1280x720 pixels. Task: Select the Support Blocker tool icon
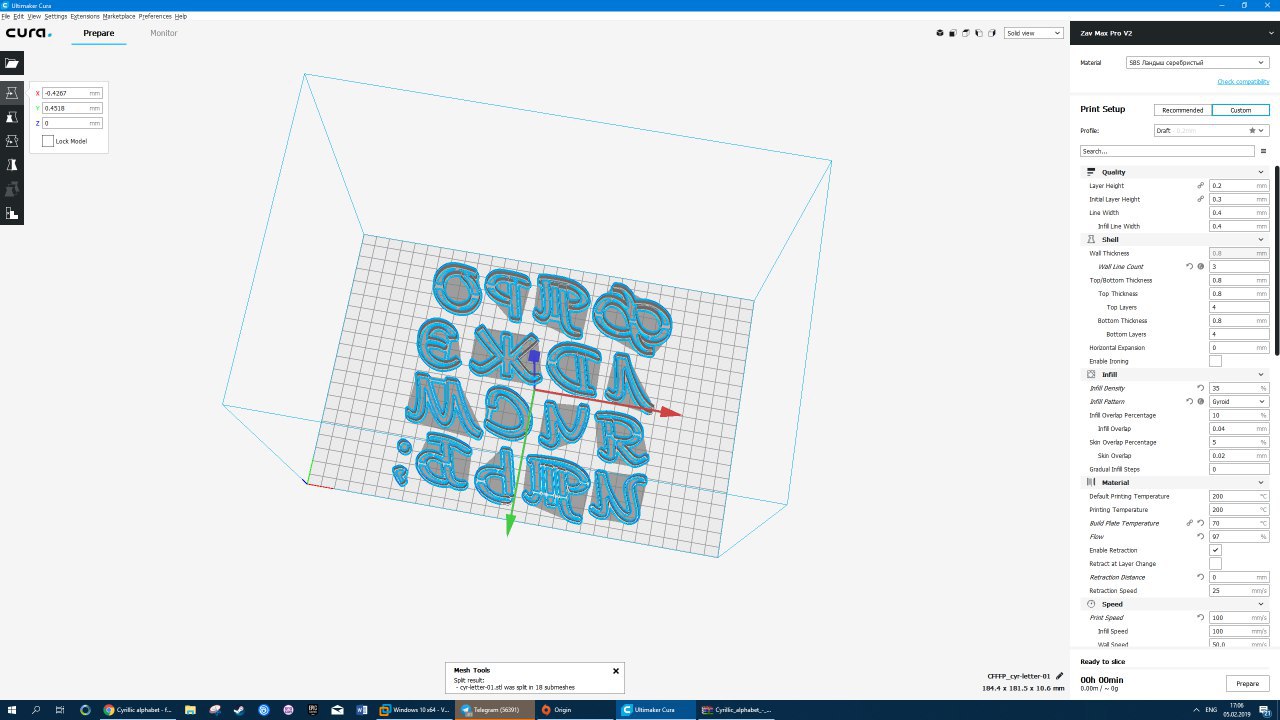pyautogui.click(x=12, y=212)
